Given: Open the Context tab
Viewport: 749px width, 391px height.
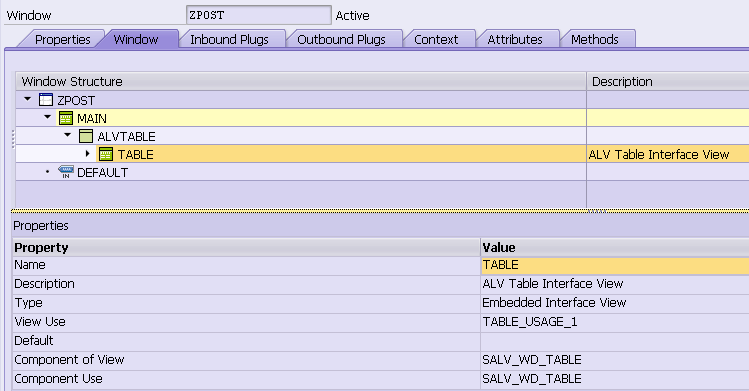Looking at the screenshot, I should pos(436,39).
